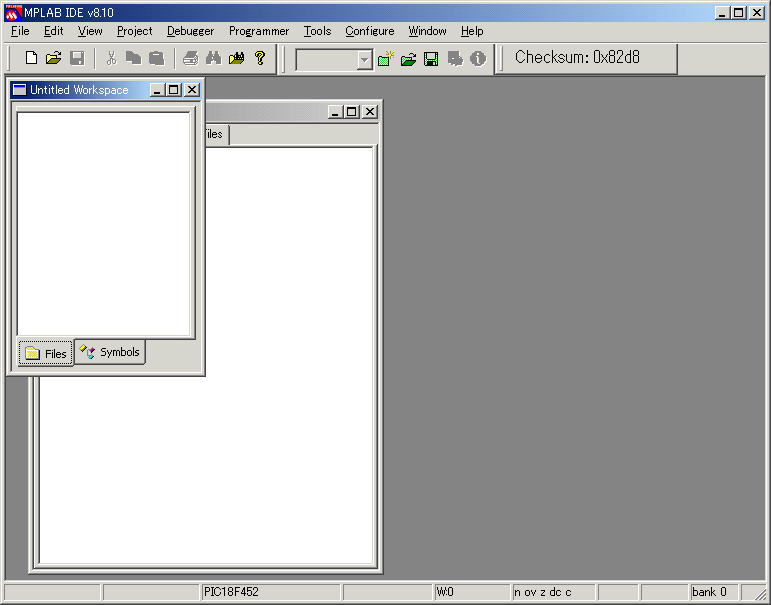Viewport: 771px width, 605px height.
Task: Click the Open File folder icon
Action: click(54, 58)
